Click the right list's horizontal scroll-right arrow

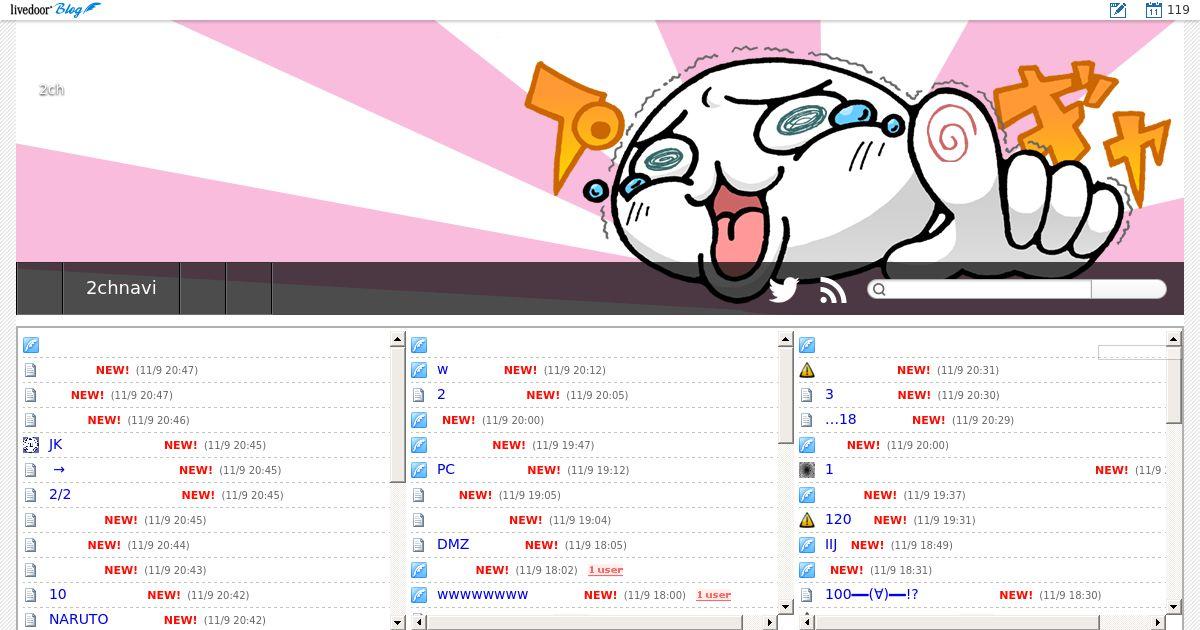click(x=1157, y=622)
